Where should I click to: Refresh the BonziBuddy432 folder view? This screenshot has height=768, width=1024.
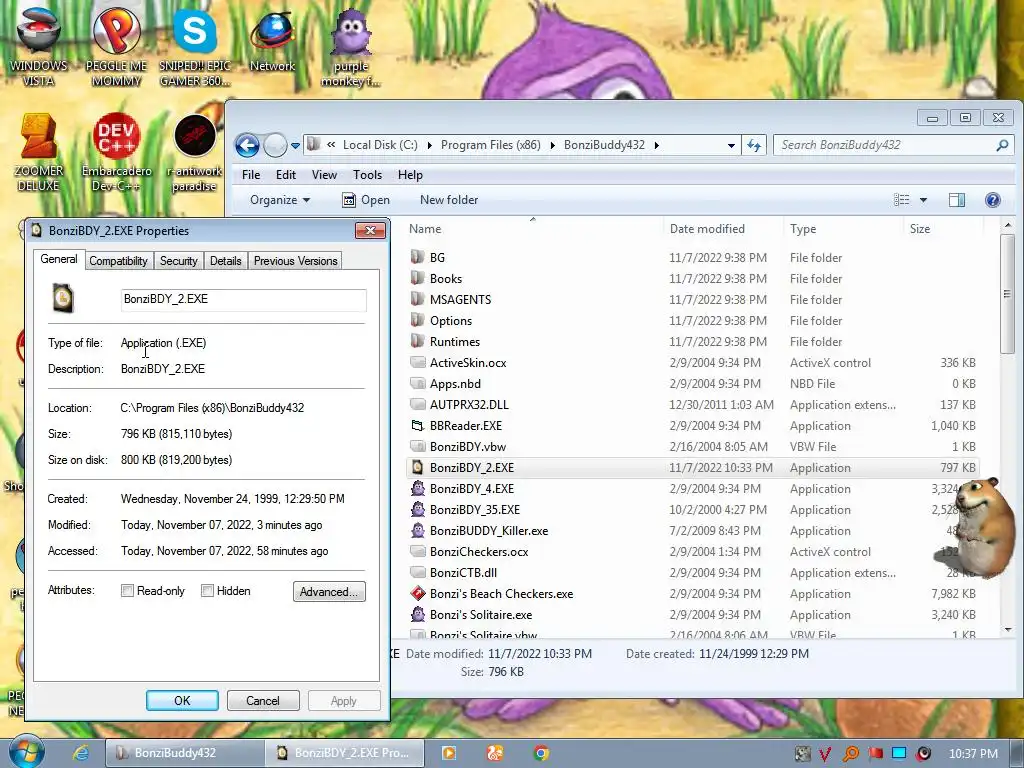754,145
